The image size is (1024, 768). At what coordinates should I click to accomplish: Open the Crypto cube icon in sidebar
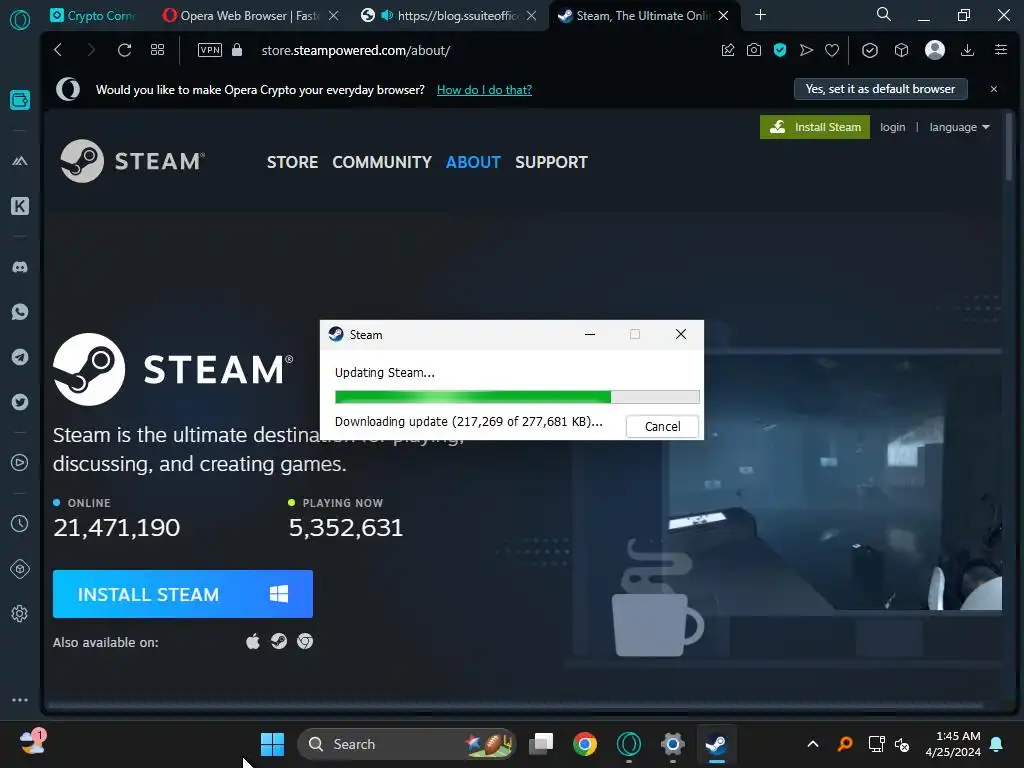point(20,569)
